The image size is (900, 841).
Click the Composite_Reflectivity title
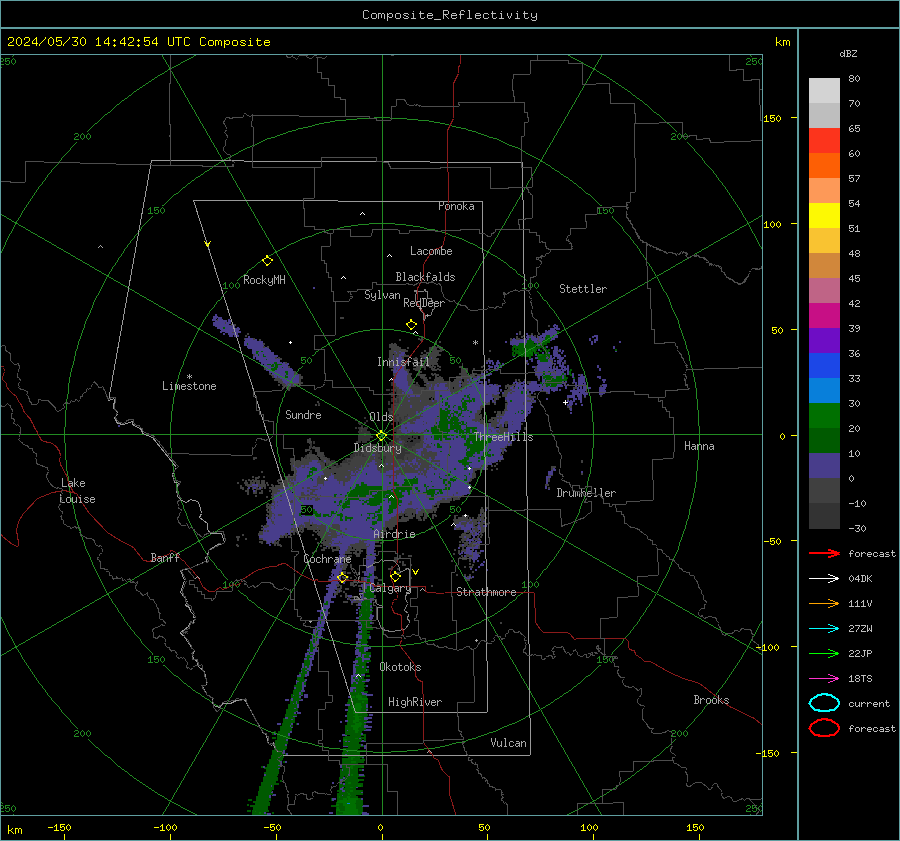coord(450,15)
